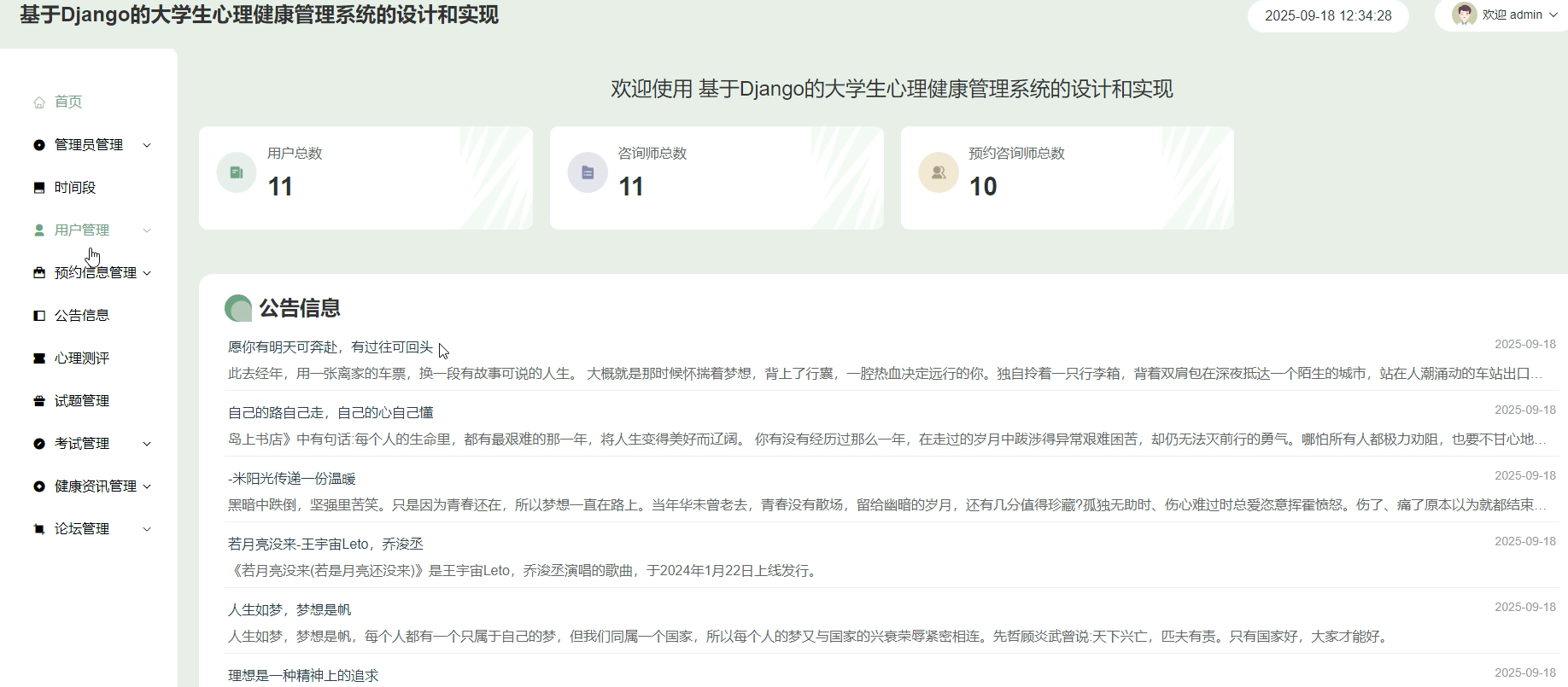Open the admin account dropdown arrow

coord(1553,15)
